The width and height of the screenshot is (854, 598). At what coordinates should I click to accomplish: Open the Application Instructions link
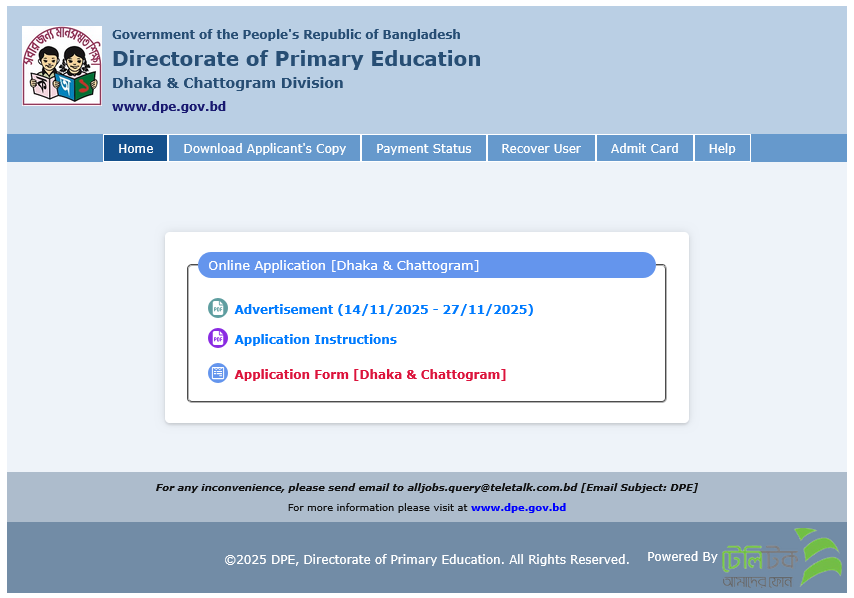click(x=315, y=339)
